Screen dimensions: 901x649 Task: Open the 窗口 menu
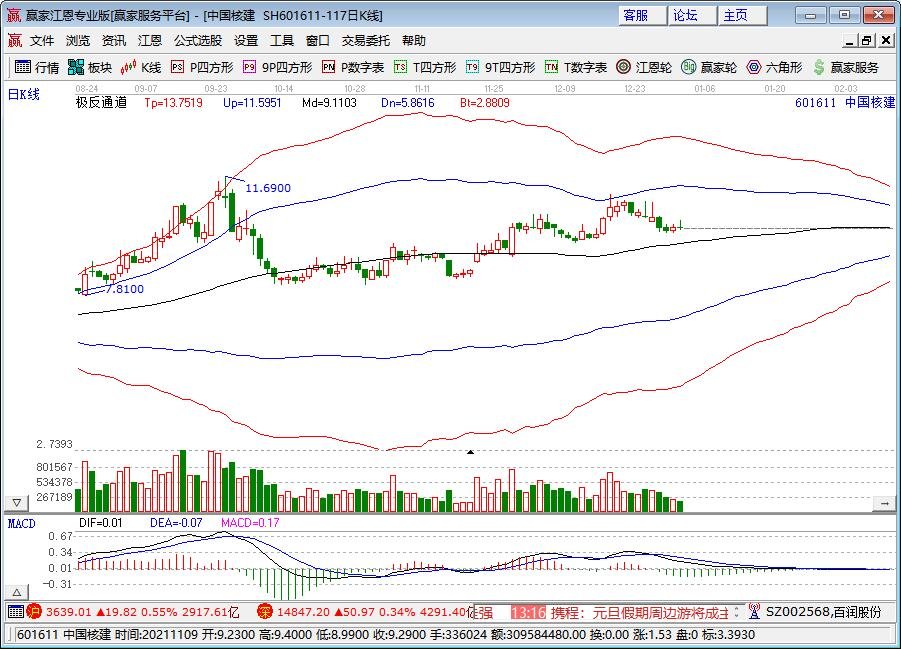(x=318, y=41)
